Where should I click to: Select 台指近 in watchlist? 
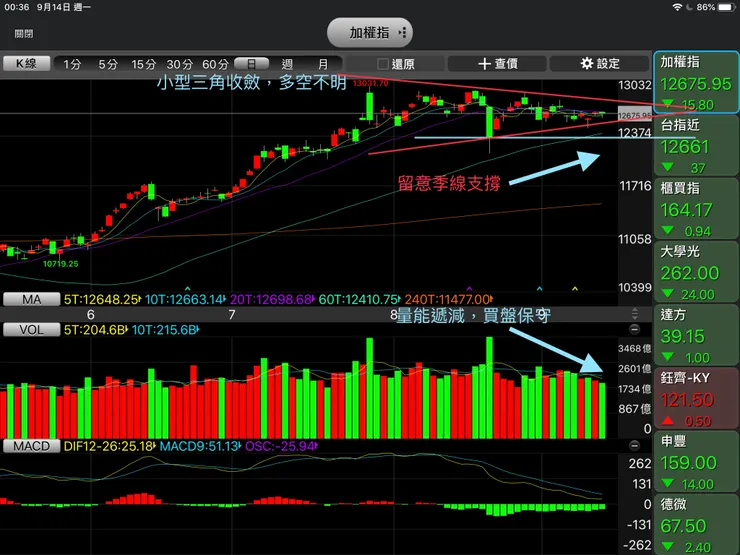click(x=696, y=145)
